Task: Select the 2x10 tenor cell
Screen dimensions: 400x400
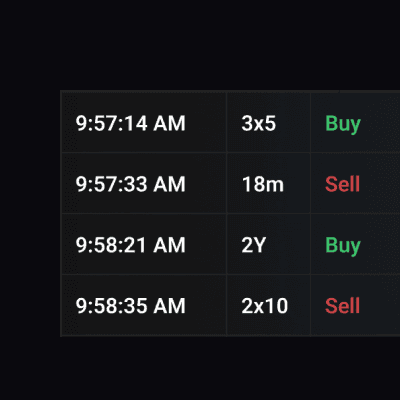Action: click(x=269, y=305)
